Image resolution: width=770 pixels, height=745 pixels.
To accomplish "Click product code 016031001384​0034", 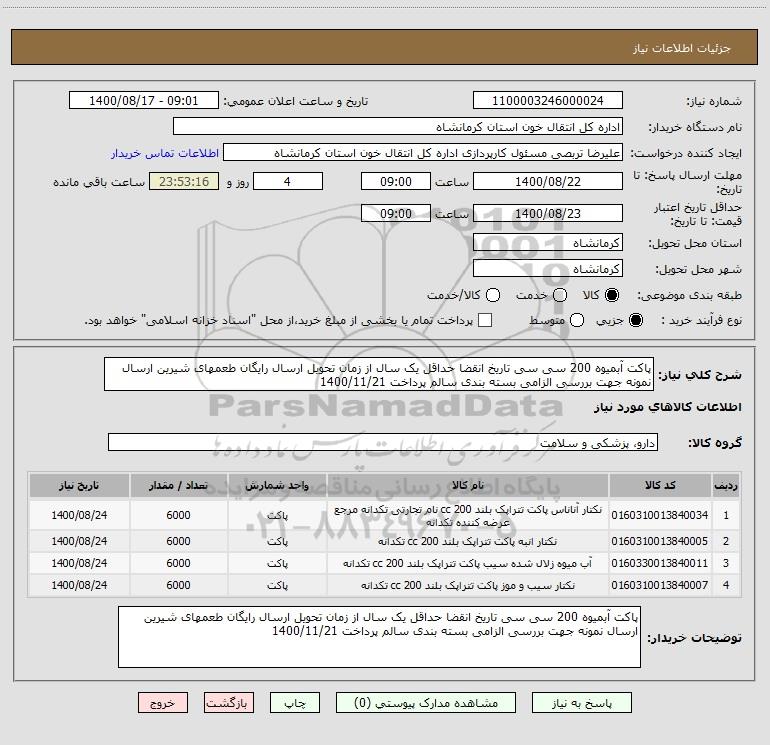I will 660,515.
